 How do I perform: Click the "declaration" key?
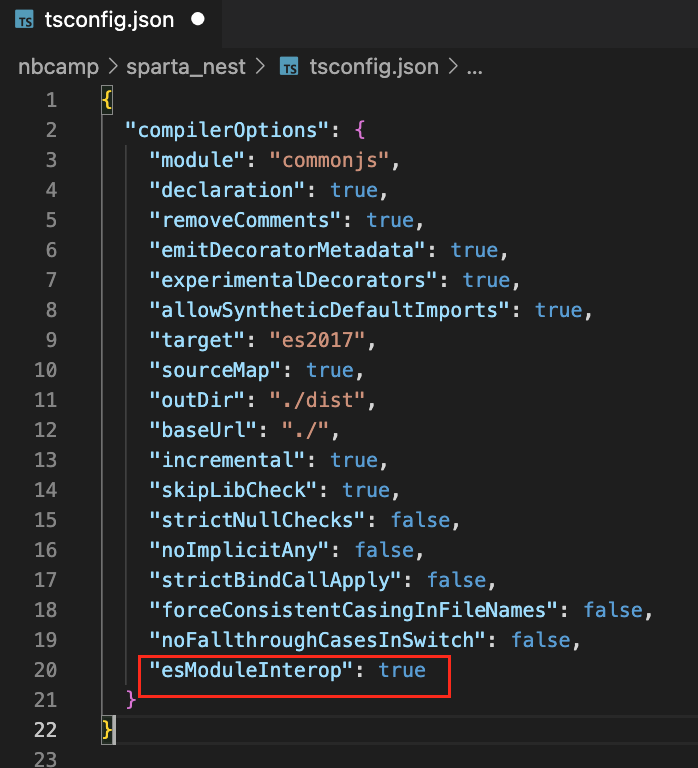click(227, 190)
